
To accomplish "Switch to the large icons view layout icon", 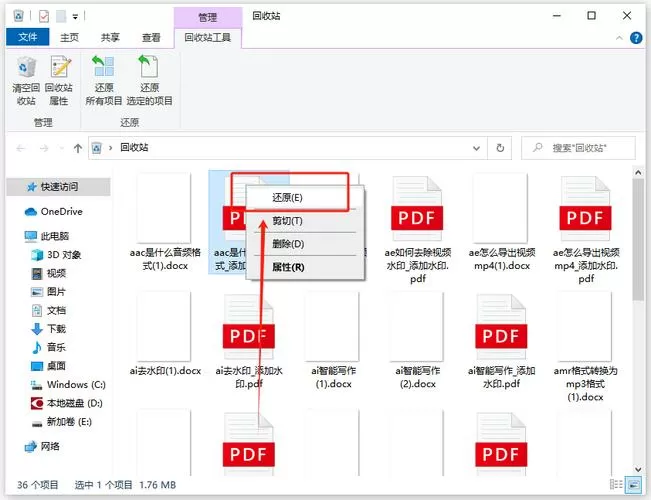I will (x=634, y=484).
